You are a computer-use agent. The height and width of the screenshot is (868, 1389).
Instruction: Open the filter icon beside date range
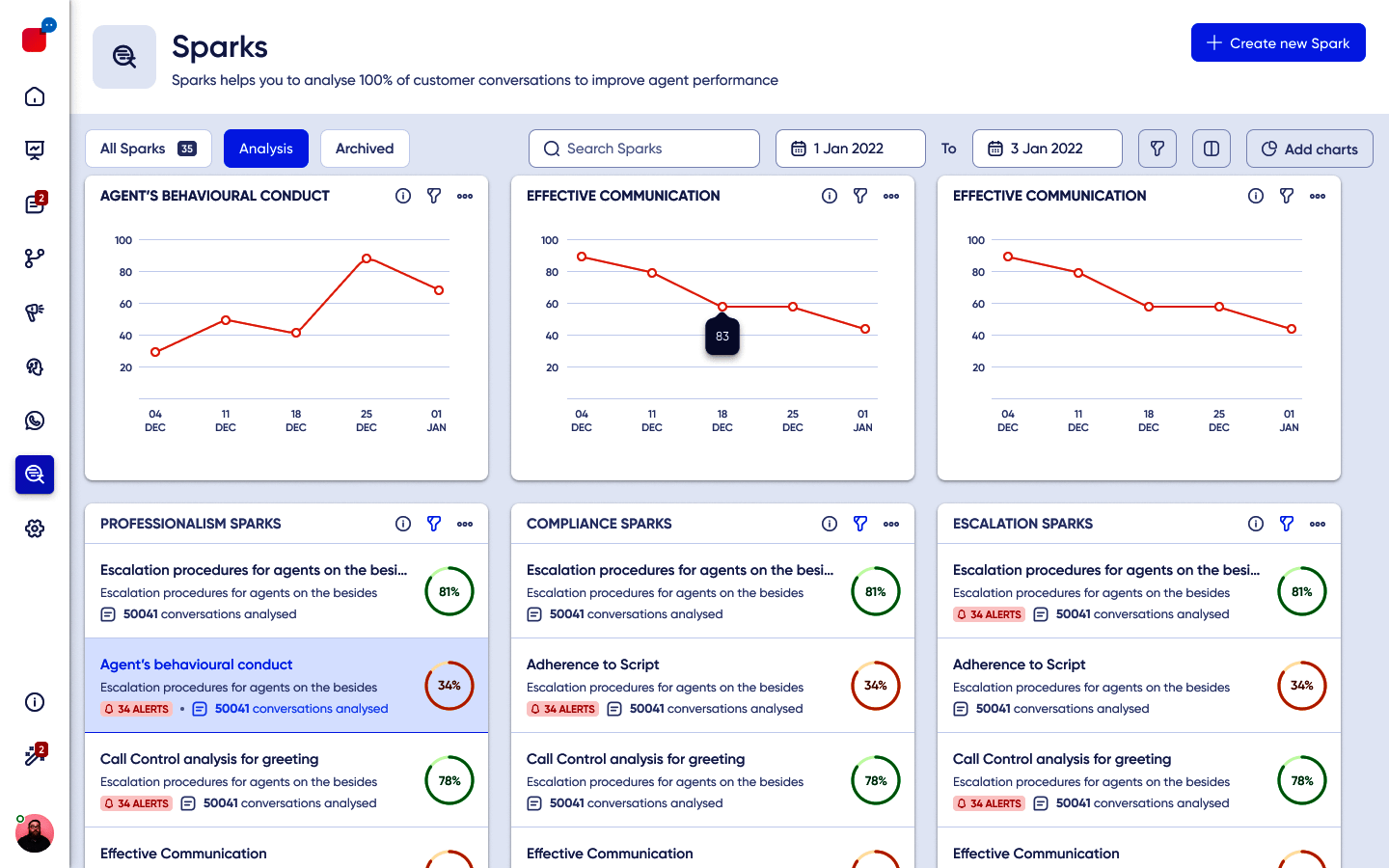tap(1157, 149)
